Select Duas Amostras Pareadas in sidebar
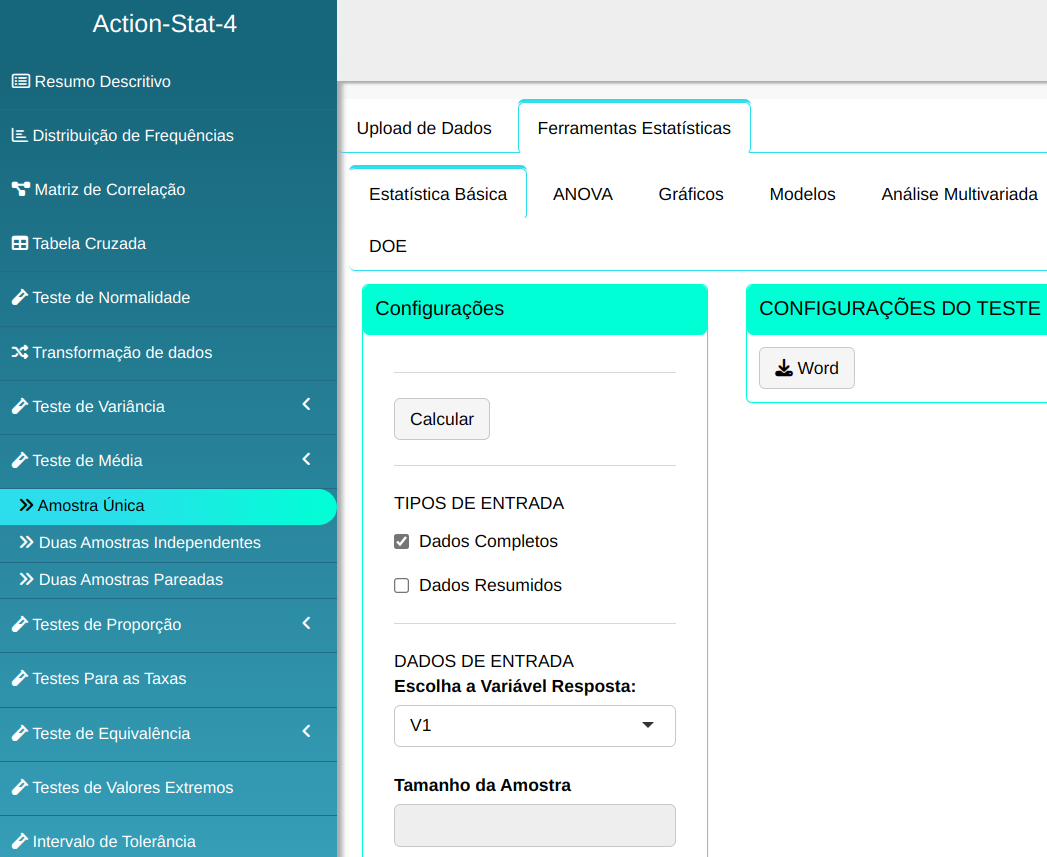 [130, 580]
